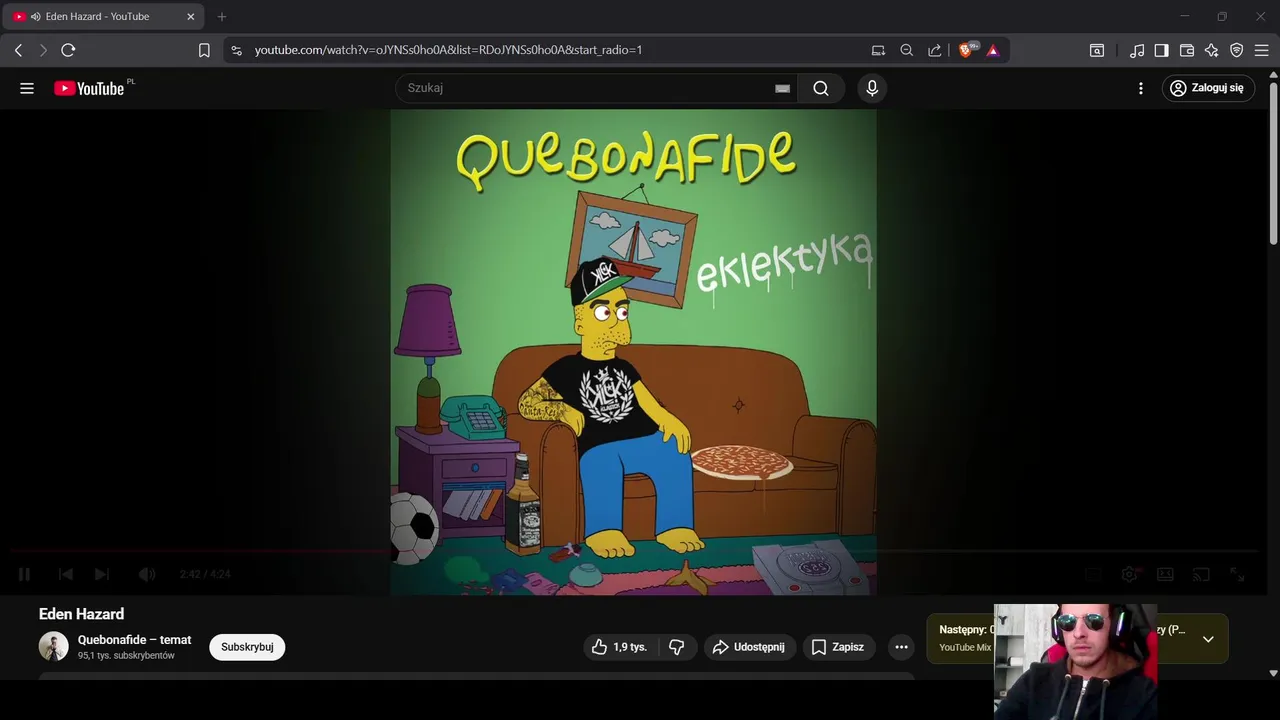This screenshot has width=1280, height=720.
Task: Reload the current page
Action: [68, 50]
